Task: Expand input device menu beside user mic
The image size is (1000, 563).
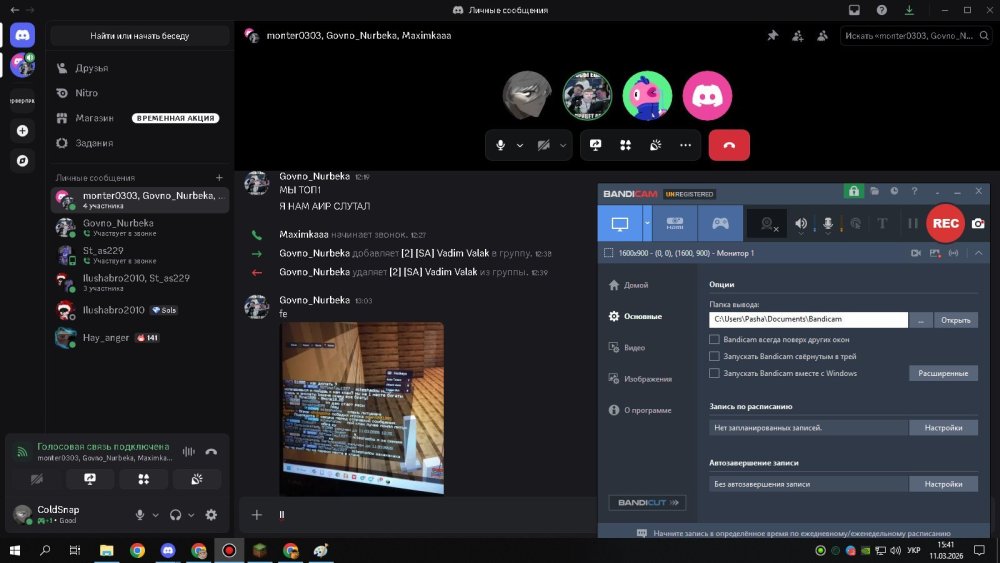Action: click(x=155, y=515)
